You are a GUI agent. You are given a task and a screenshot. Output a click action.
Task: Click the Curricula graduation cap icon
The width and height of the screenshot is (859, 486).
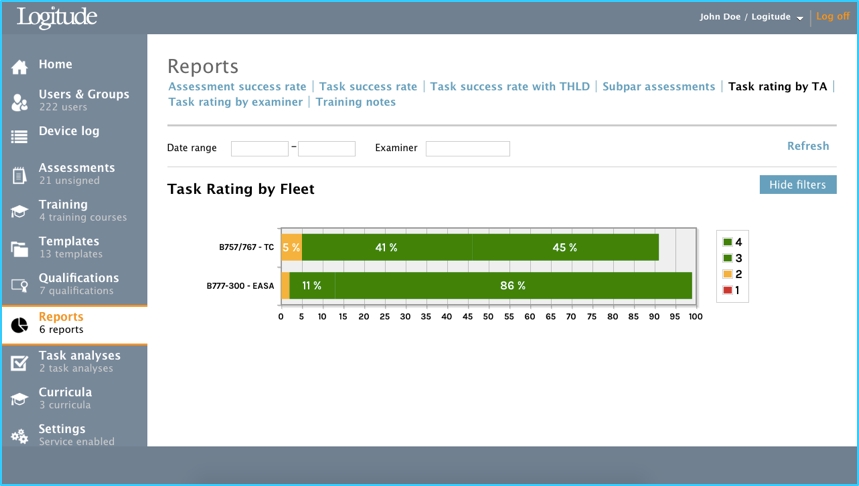(19, 399)
